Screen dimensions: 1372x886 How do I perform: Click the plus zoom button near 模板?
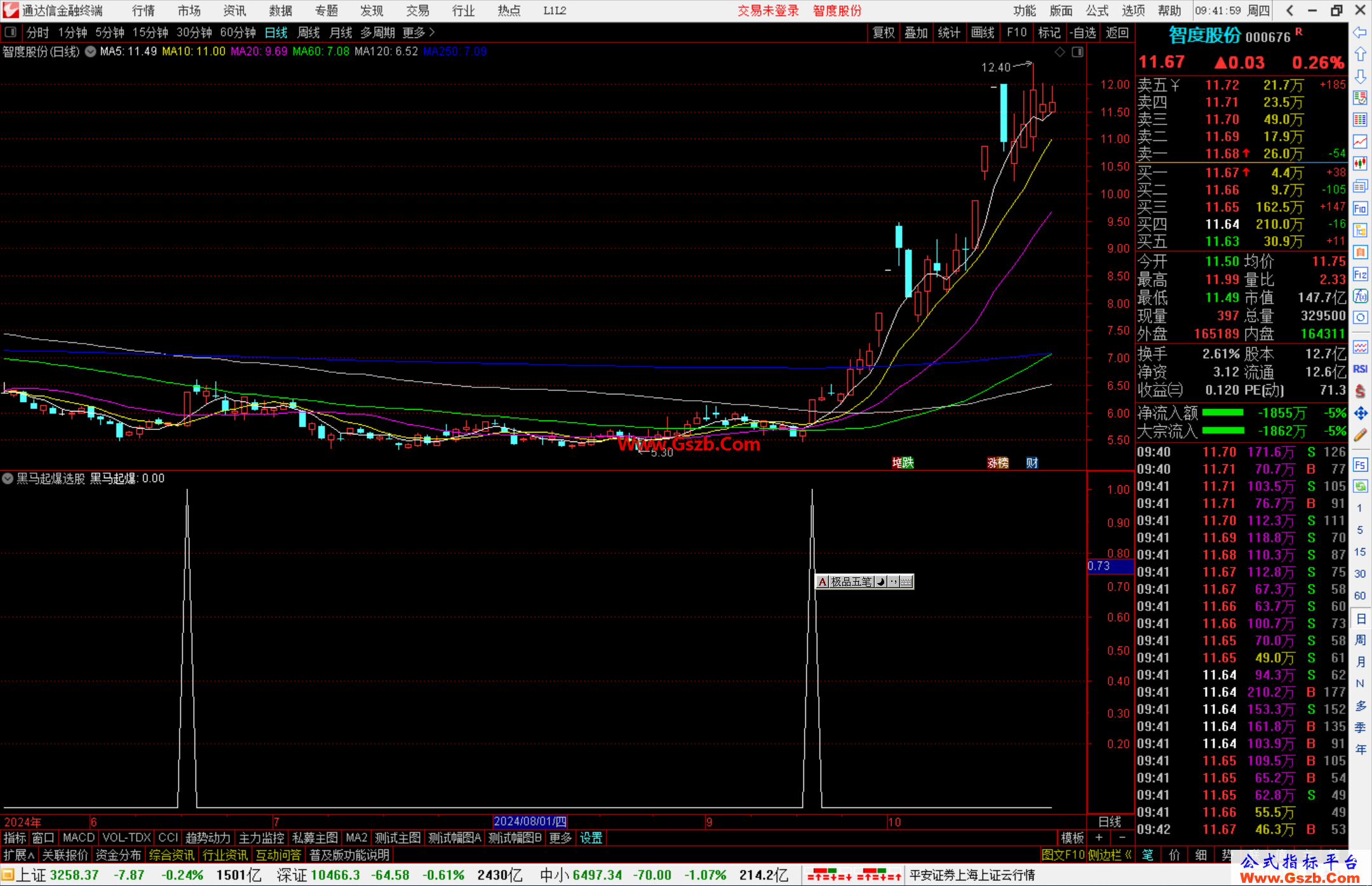pyautogui.click(x=1099, y=838)
